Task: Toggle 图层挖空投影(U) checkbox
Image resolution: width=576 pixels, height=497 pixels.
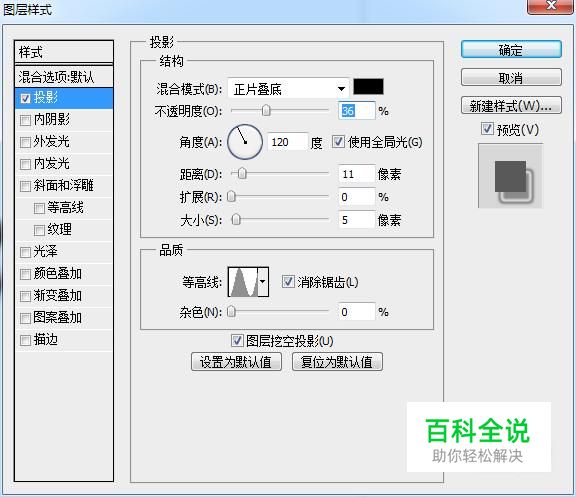Action: tap(237, 341)
